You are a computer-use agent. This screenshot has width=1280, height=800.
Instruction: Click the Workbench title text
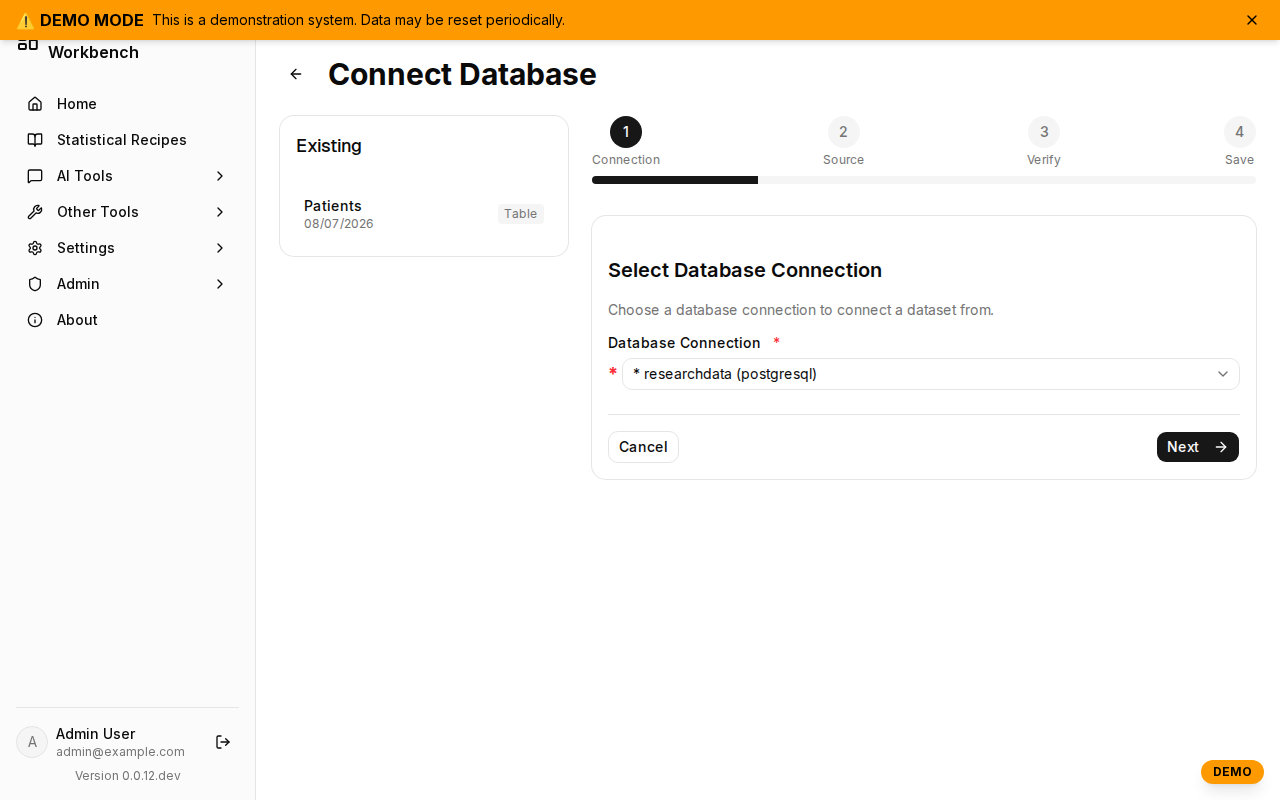click(93, 52)
